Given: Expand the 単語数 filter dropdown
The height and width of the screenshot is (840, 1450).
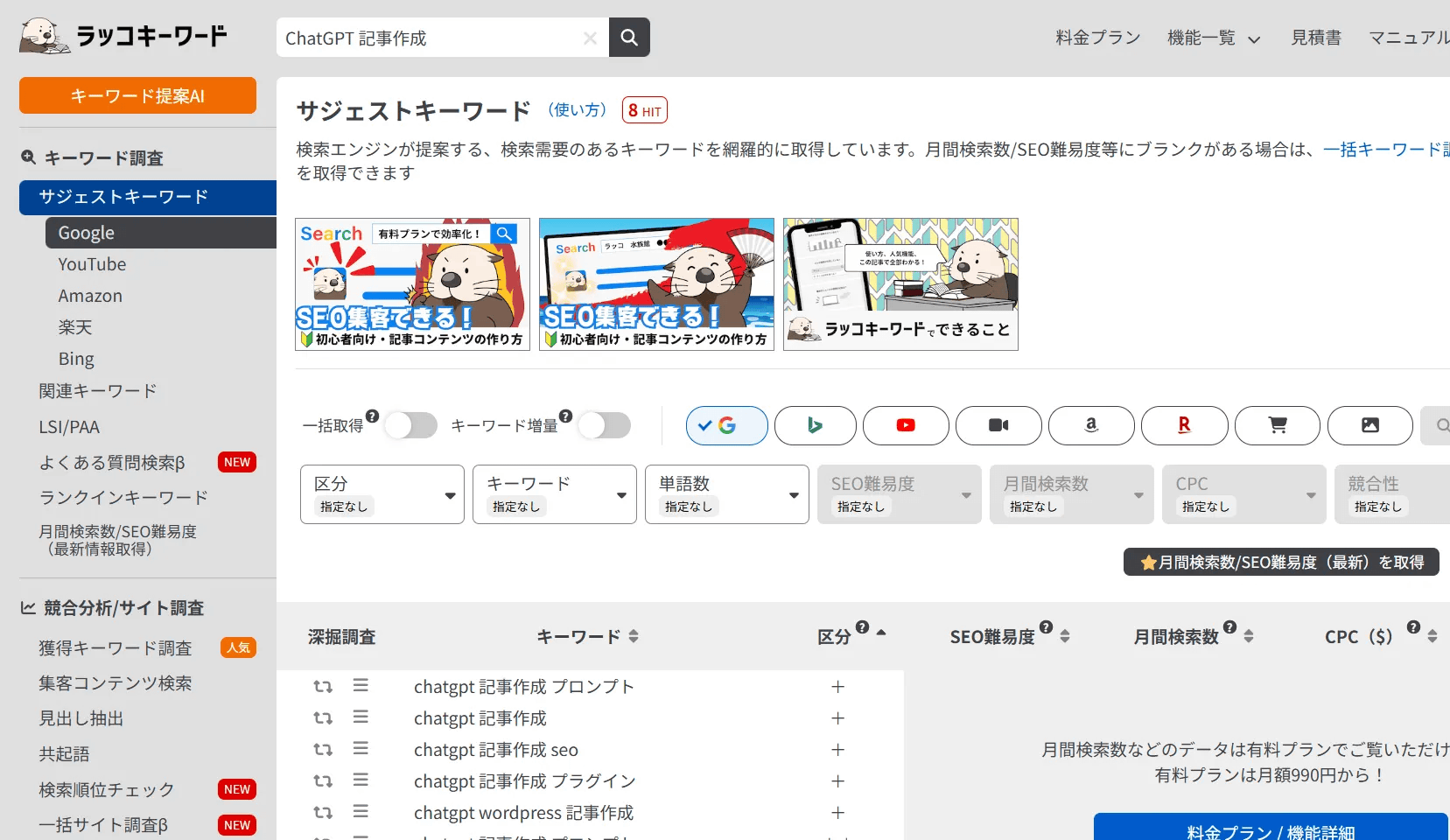Looking at the screenshot, I should 726,494.
